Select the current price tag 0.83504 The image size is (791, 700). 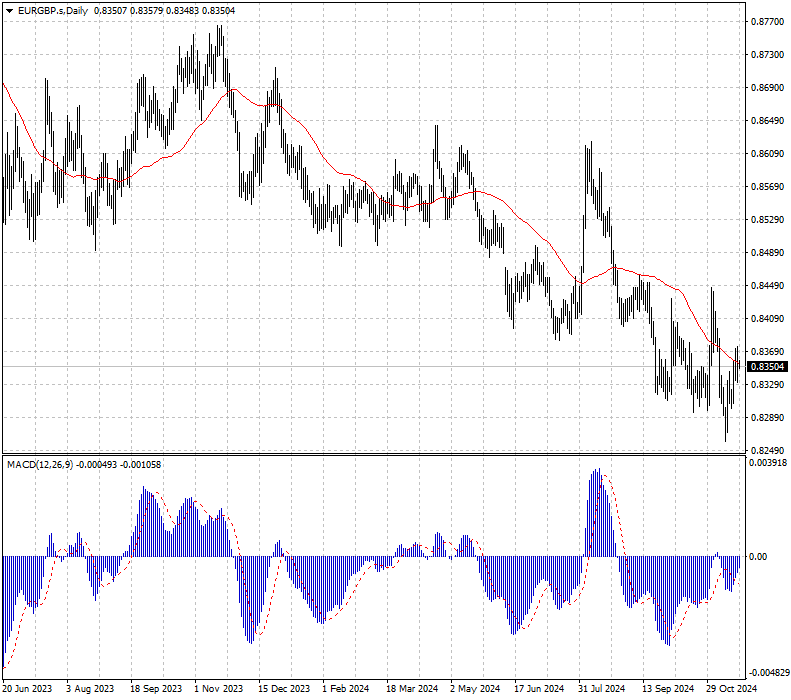[766, 367]
